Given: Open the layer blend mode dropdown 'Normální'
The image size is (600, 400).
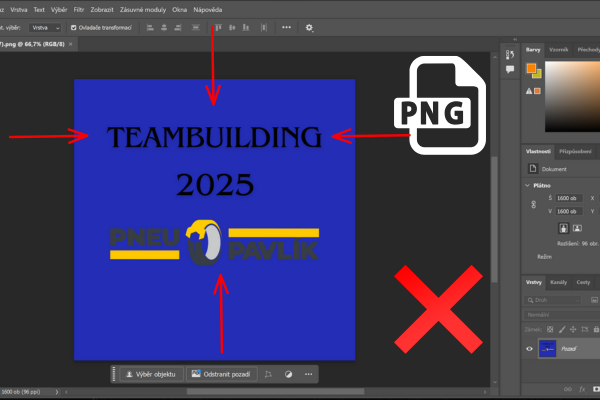Looking at the screenshot, I should pyautogui.click(x=548, y=313).
